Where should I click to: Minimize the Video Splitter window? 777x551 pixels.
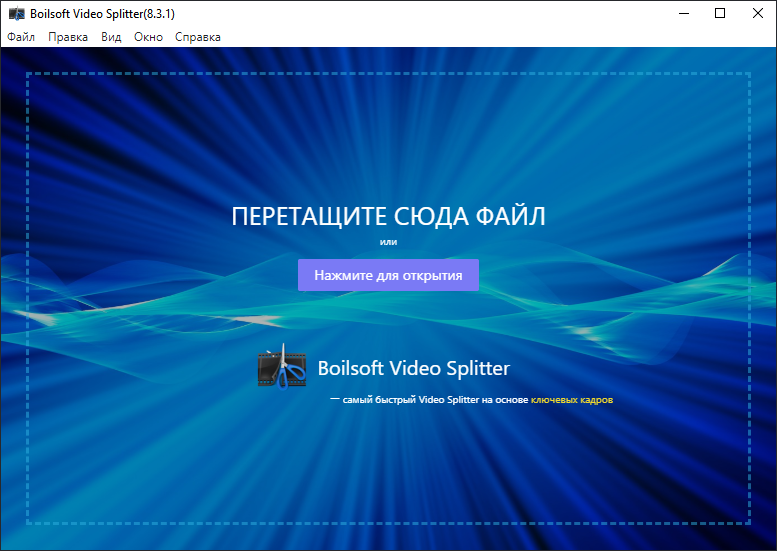tap(684, 14)
